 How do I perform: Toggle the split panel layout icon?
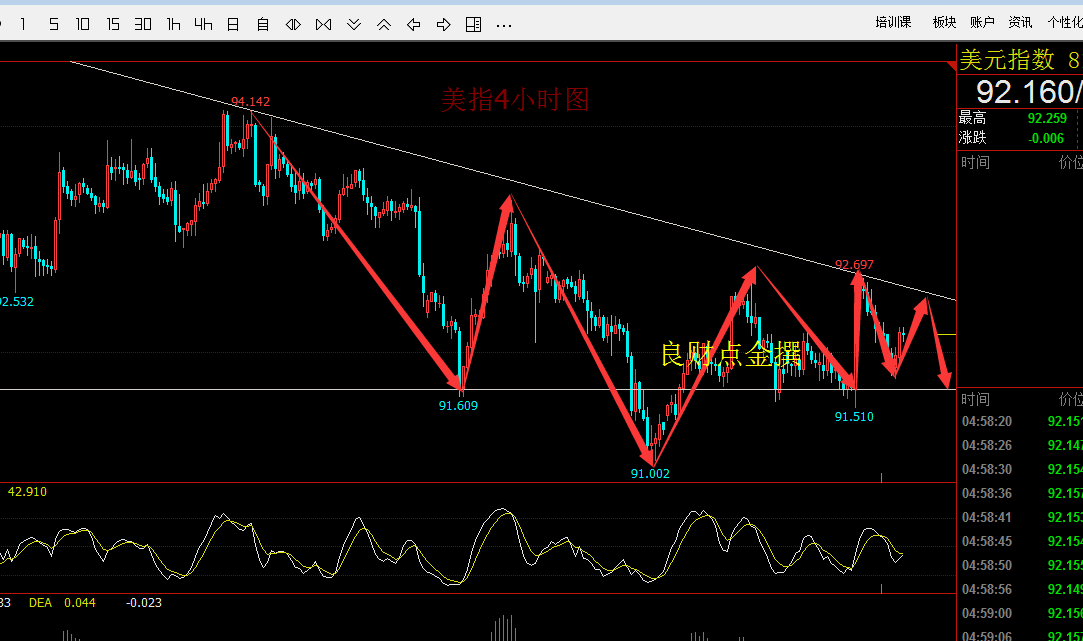click(474, 24)
